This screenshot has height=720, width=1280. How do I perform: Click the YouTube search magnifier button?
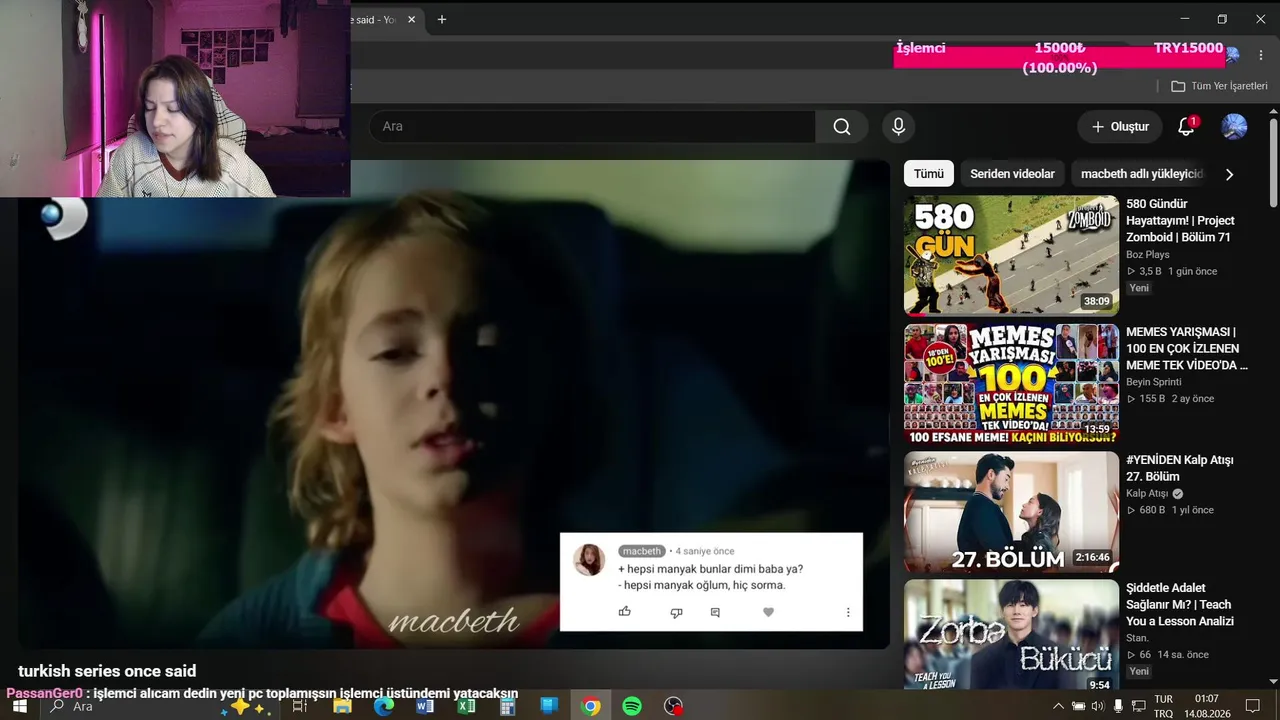point(842,127)
